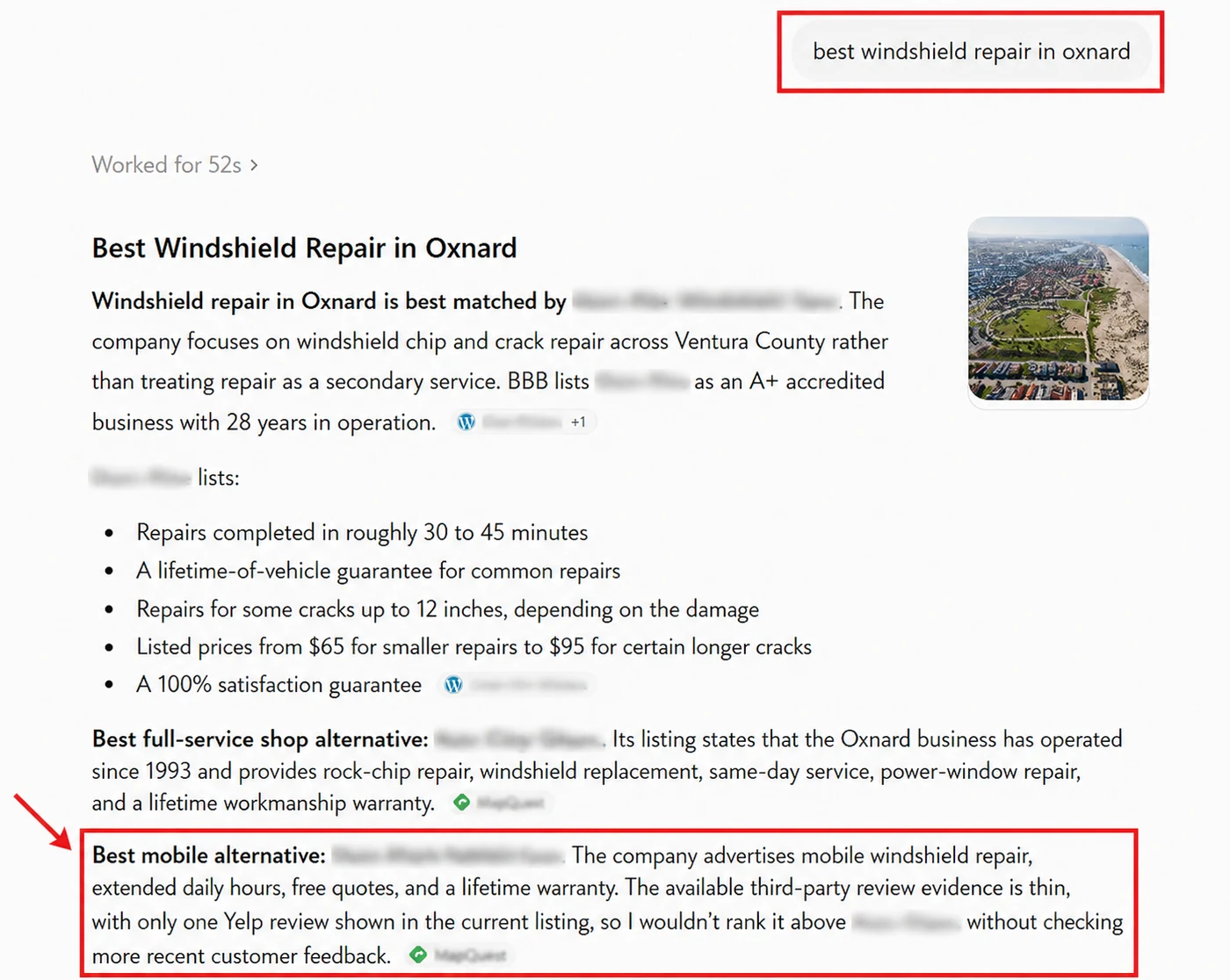Click 'Listed prices from $65 for smaller repairs'
This screenshot has height=980, width=1230.
click(327, 647)
